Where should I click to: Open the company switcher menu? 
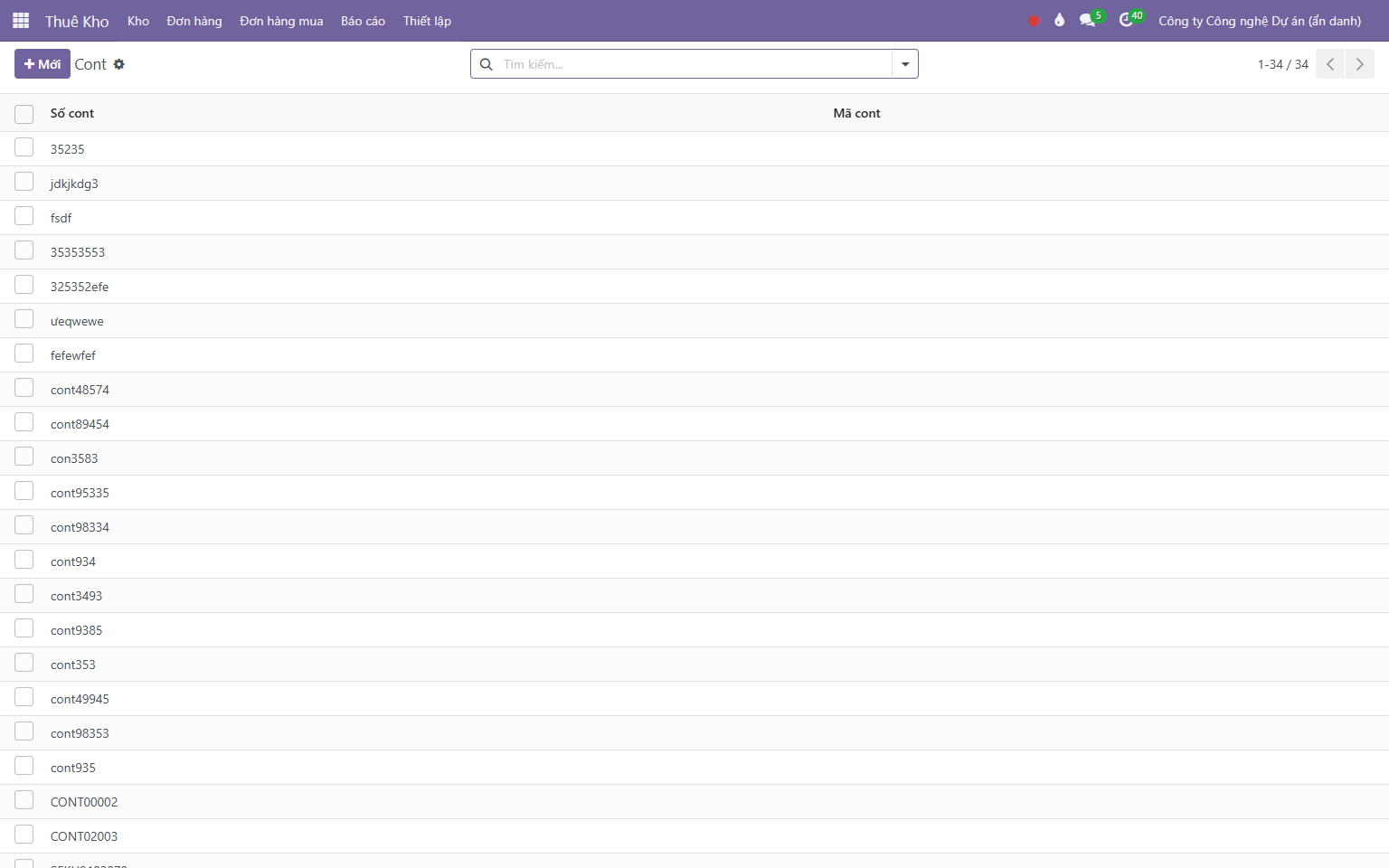(x=1260, y=21)
